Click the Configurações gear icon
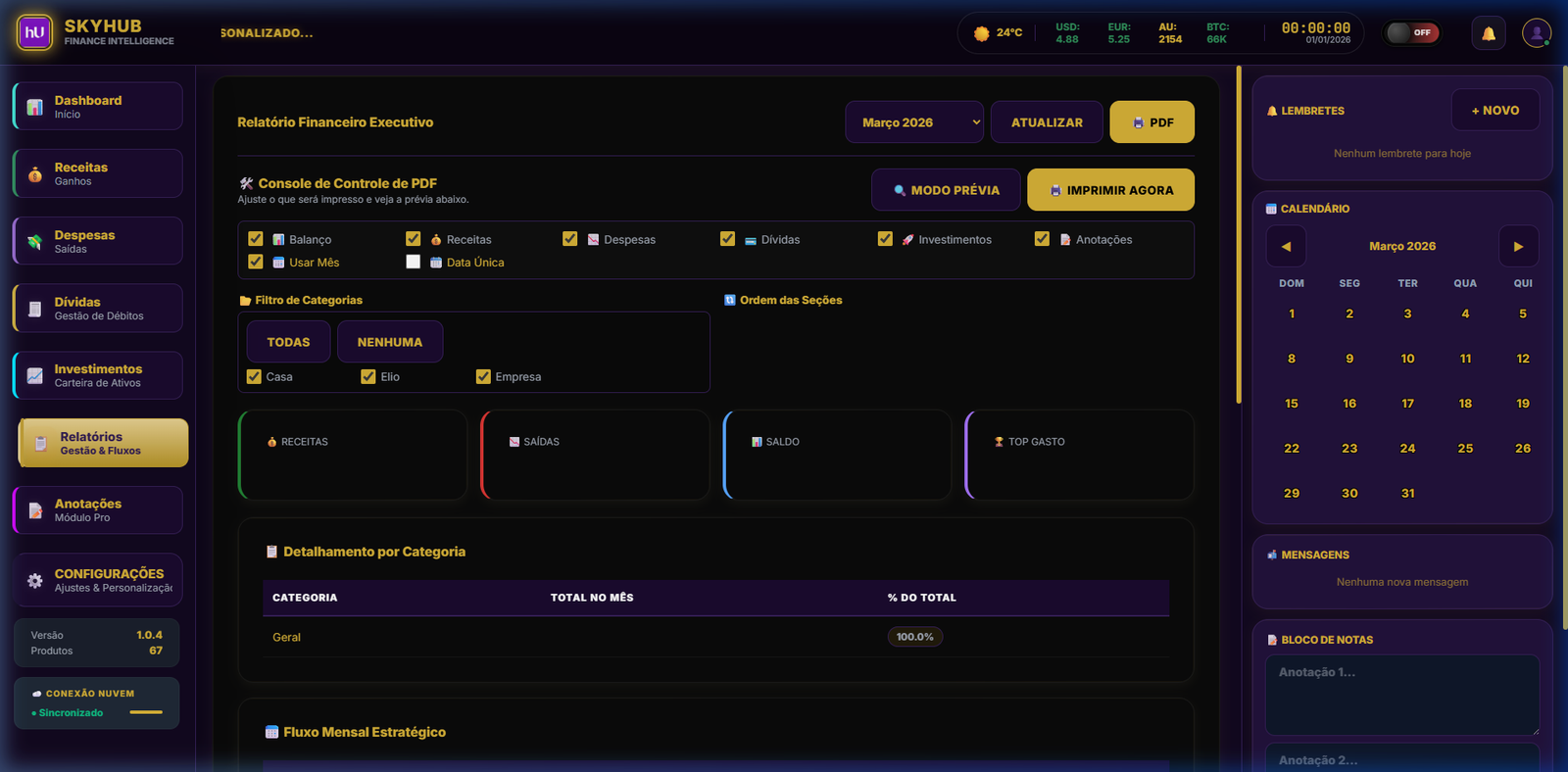 pyautogui.click(x=35, y=580)
